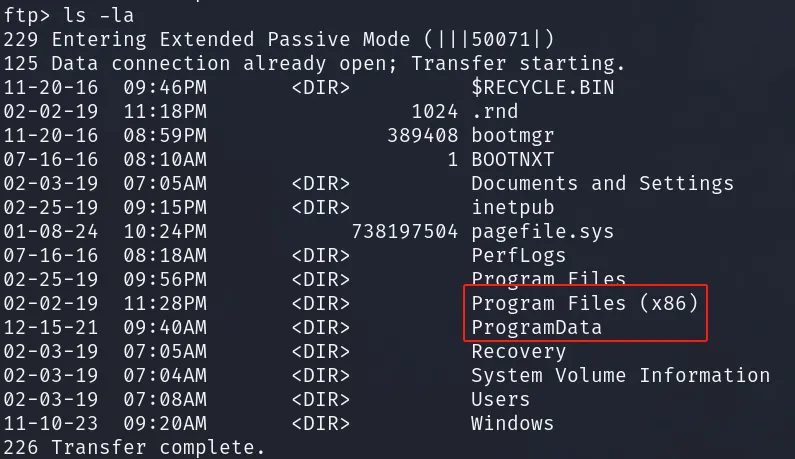
Task: Click the 738197504 file size value
Action: 405,232
